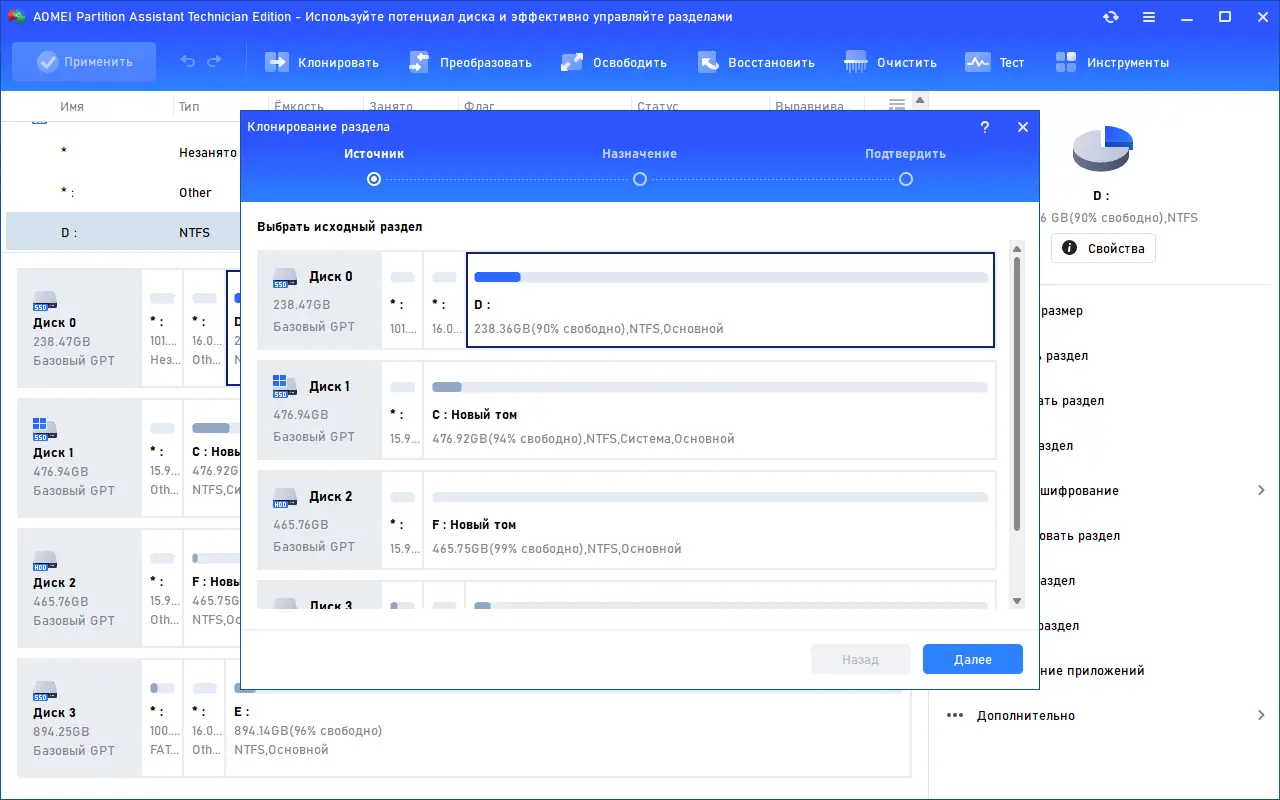Open Свойства for partition D:

pyautogui.click(x=1103, y=248)
